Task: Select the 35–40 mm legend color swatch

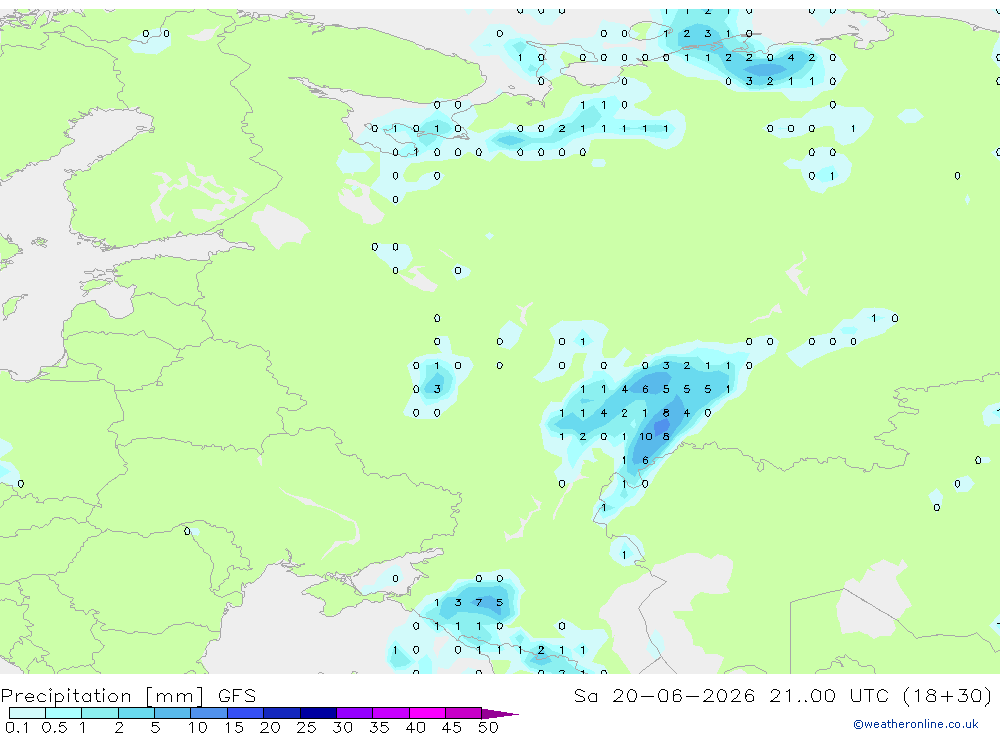Action: point(391,713)
